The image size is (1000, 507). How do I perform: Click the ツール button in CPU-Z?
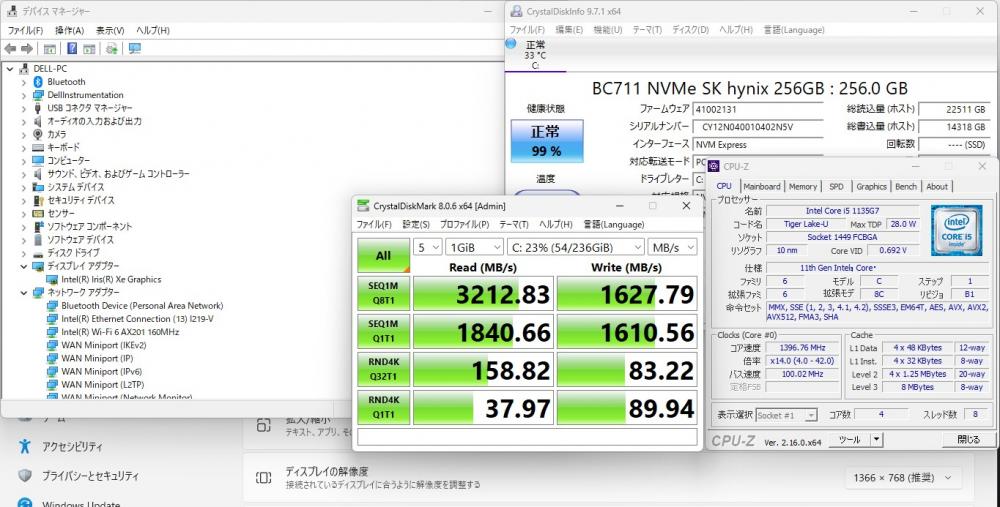point(849,439)
